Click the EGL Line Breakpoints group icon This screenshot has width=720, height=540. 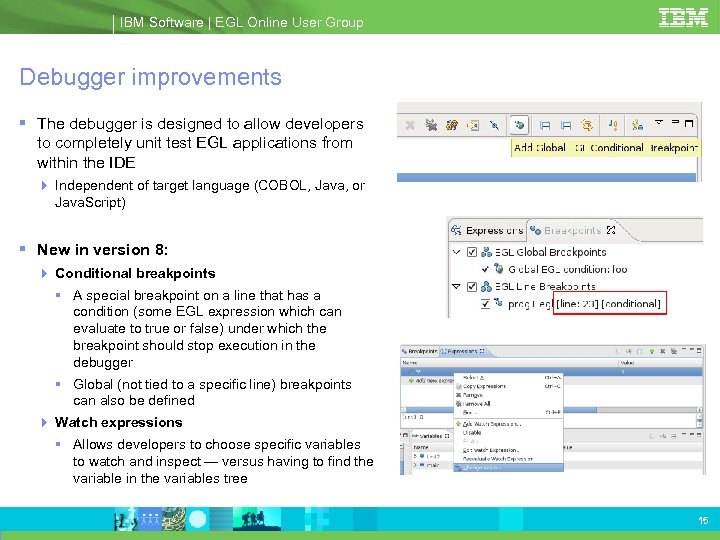coord(486,287)
